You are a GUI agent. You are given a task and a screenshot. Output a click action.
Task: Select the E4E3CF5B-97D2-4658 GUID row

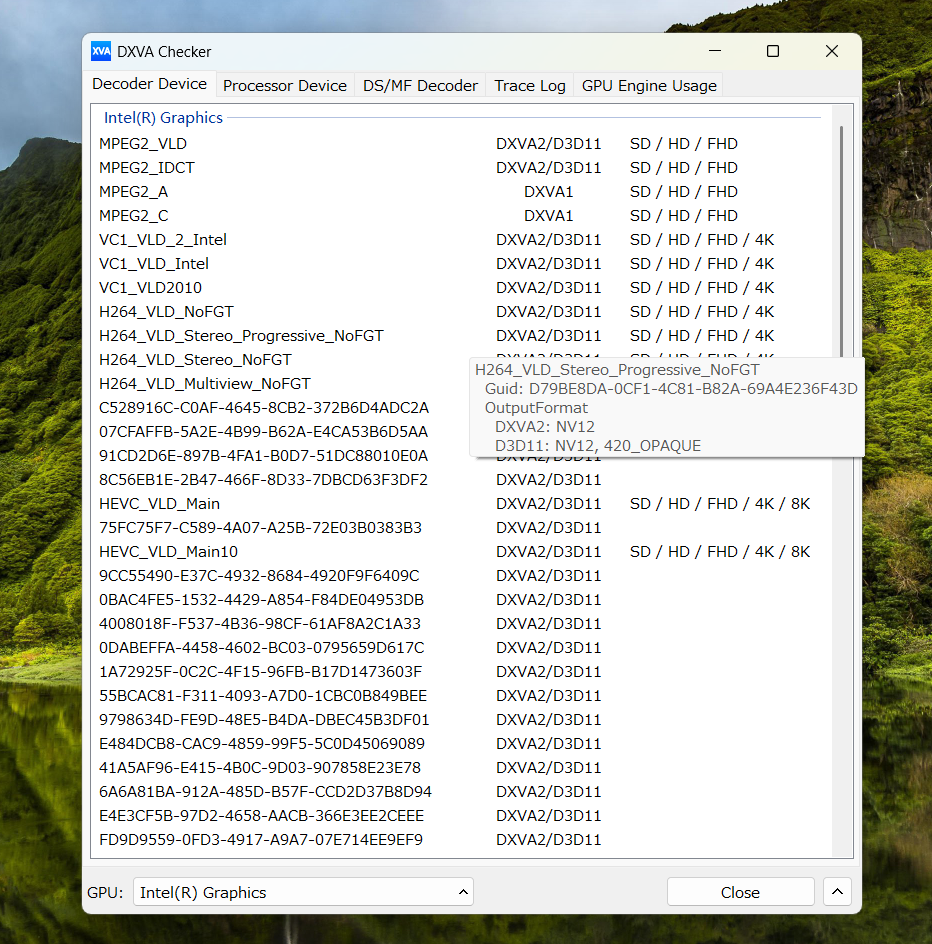[x=461, y=816]
